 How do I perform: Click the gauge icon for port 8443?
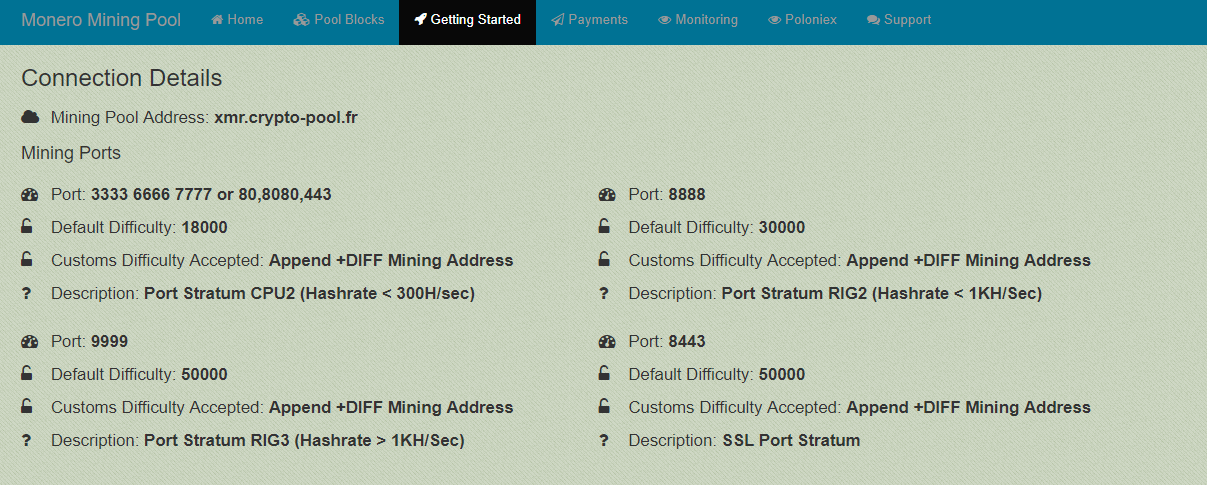click(606, 341)
